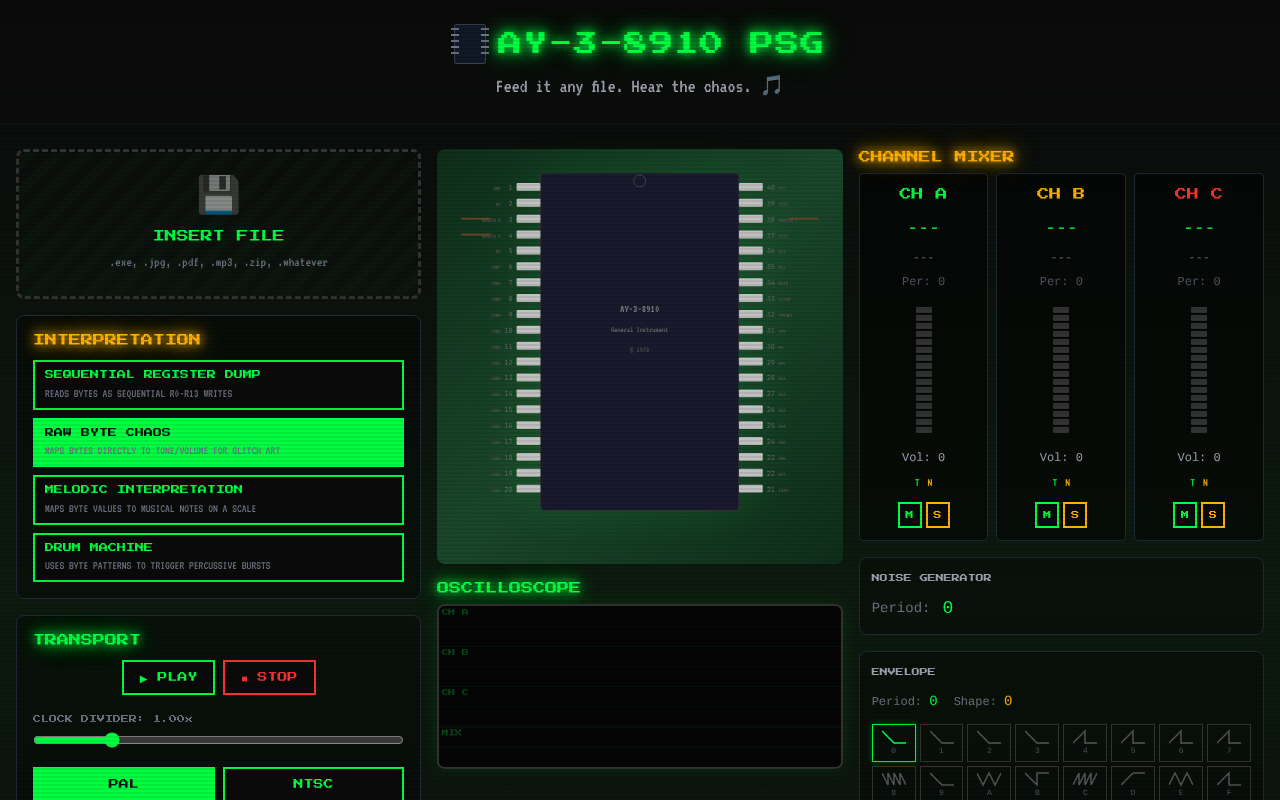Solo channel A with S button
Image resolution: width=1280 pixels, height=800 pixels.
(x=937, y=515)
